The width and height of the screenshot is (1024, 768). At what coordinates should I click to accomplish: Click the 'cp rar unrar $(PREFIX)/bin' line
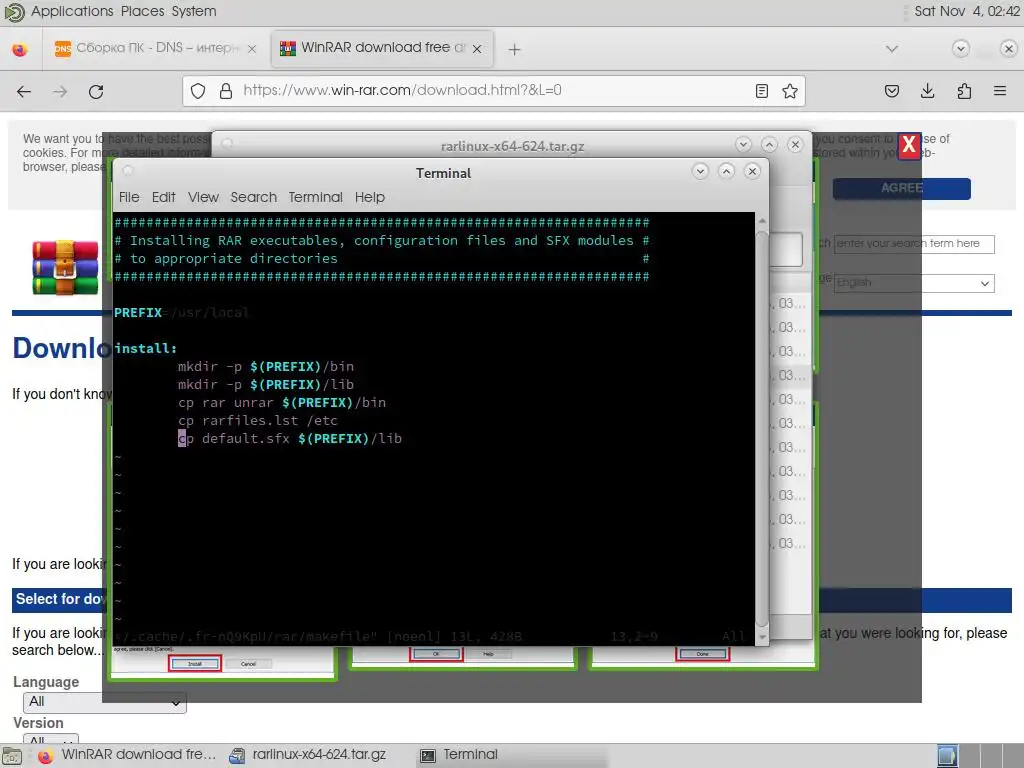[x=282, y=403]
